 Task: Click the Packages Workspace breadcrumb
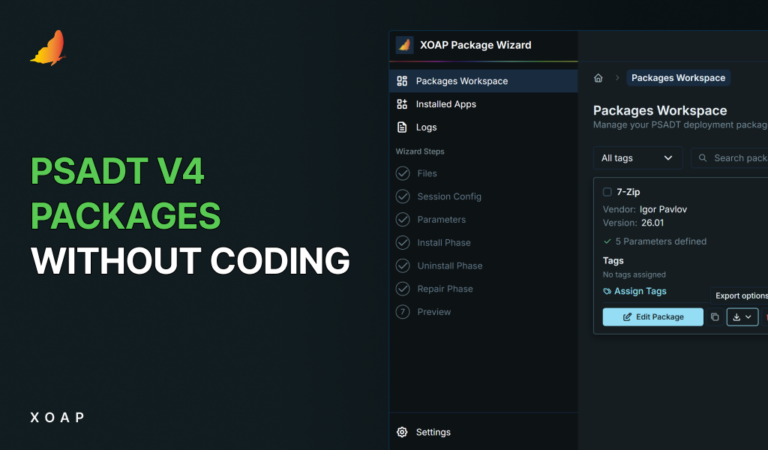(x=678, y=78)
